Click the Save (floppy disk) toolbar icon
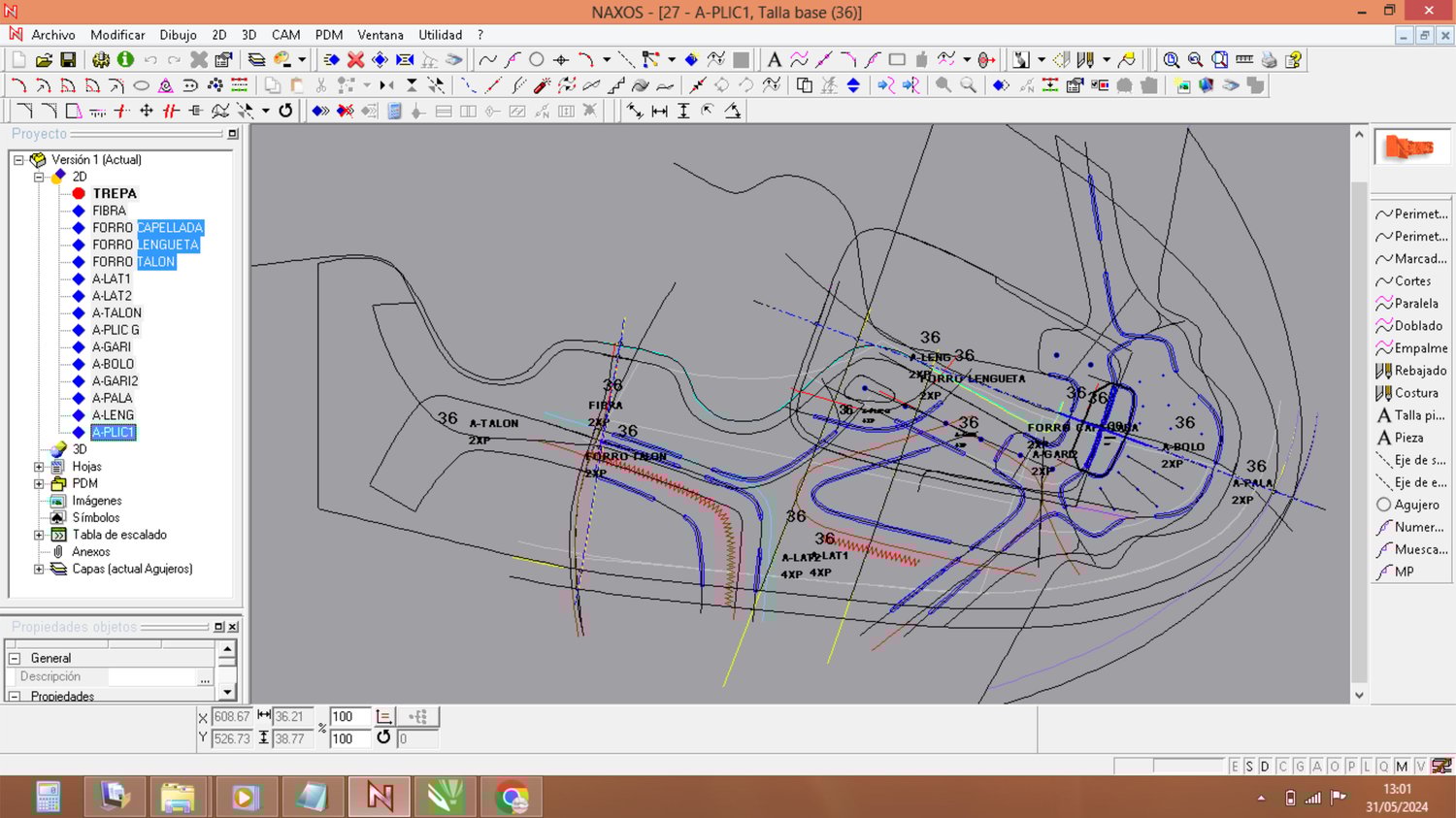 [x=68, y=60]
